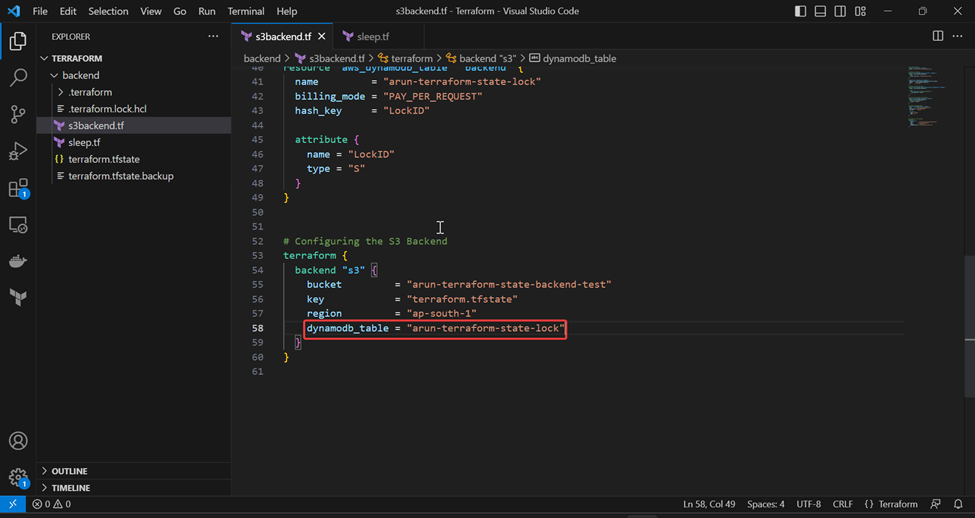Toggle the bottom Panel visibility
The width and height of the screenshot is (975, 518).
click(x=821, y=11)
